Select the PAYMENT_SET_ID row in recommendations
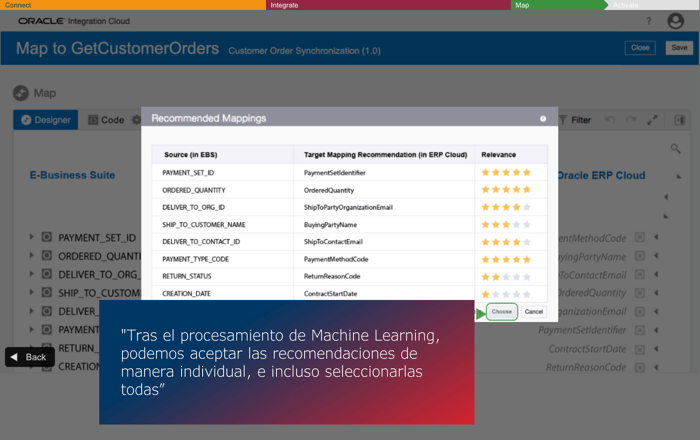 pyautogui.click(x=350, y=173)
